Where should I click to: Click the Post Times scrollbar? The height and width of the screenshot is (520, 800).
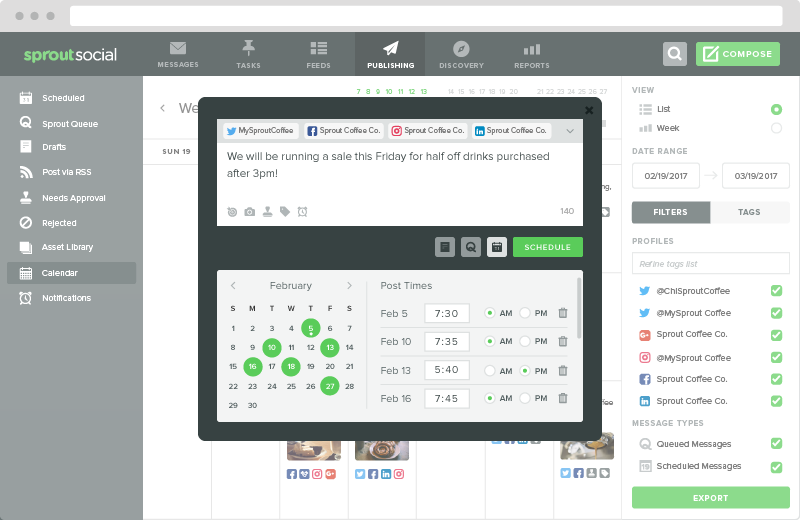point(579,308)
